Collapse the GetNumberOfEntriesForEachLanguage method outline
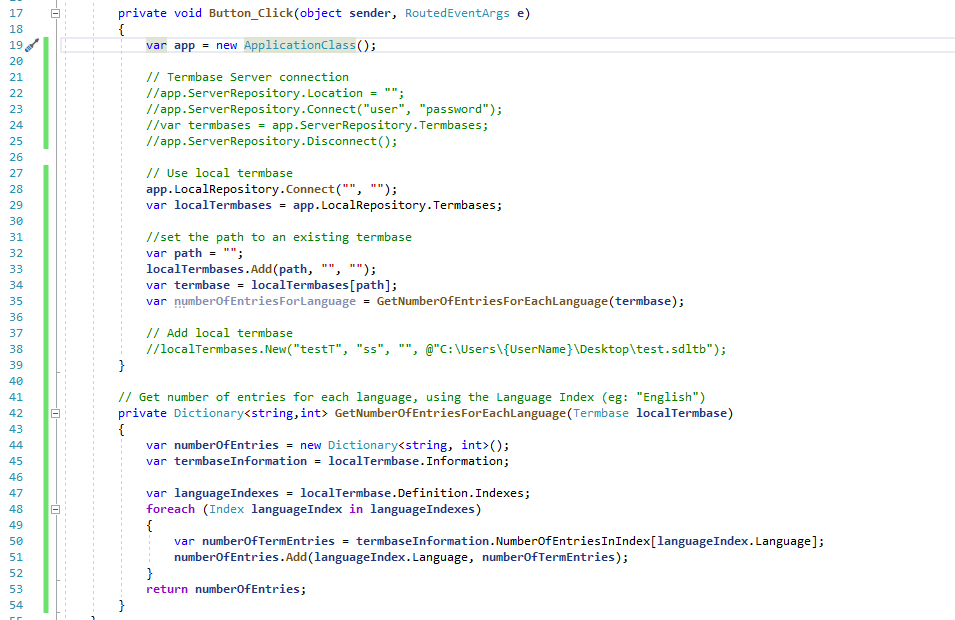The image size is (955, 620). click(x=55, y=414)
